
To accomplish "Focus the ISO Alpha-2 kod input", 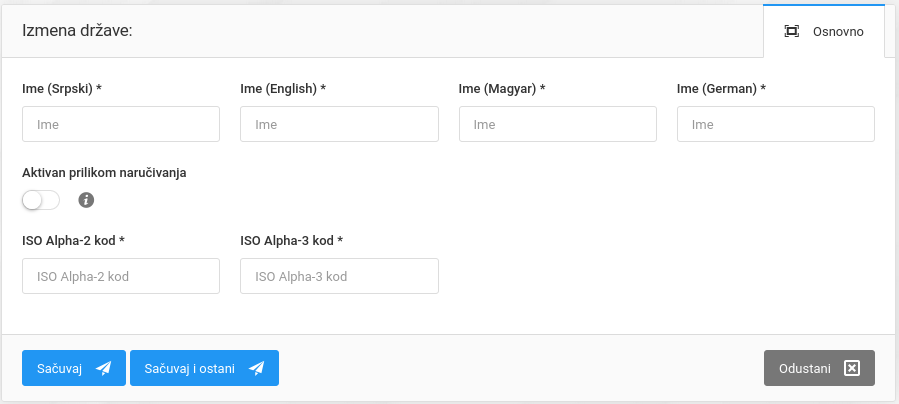I will tap(121, 276).
